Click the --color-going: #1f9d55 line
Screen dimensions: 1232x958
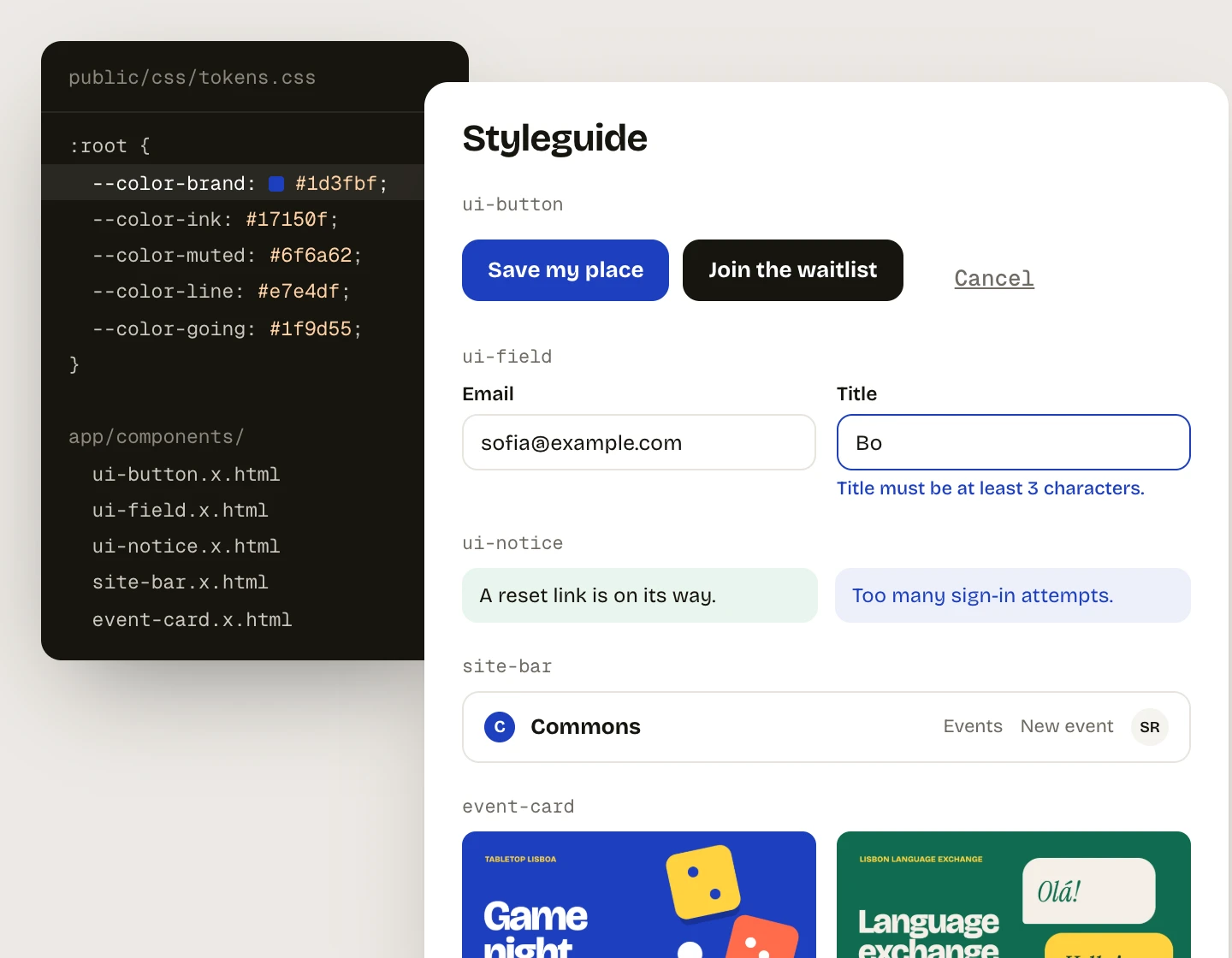pos(228,329)
